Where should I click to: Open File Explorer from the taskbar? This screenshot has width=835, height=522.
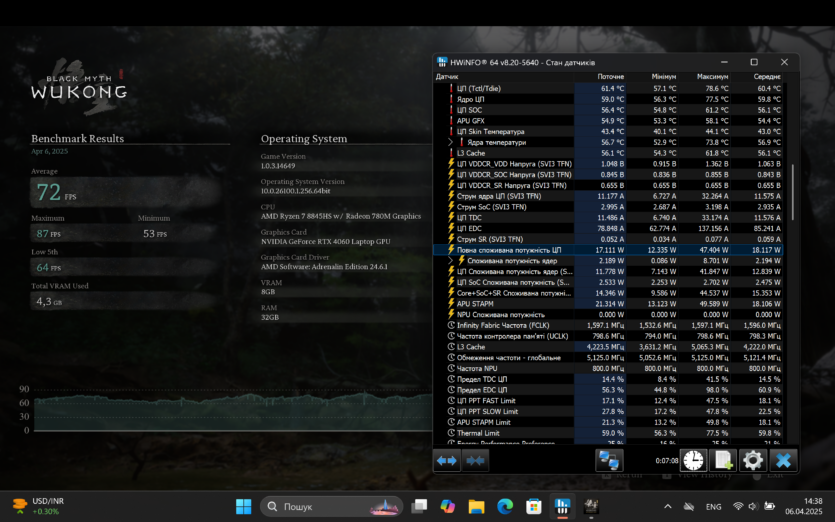pos(477,506)
